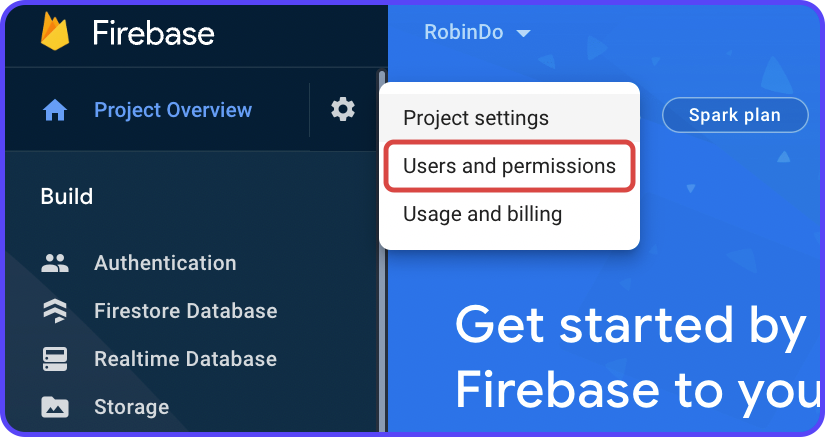
Task: Click the Firebase wordmark text
Action: [154, 33]
